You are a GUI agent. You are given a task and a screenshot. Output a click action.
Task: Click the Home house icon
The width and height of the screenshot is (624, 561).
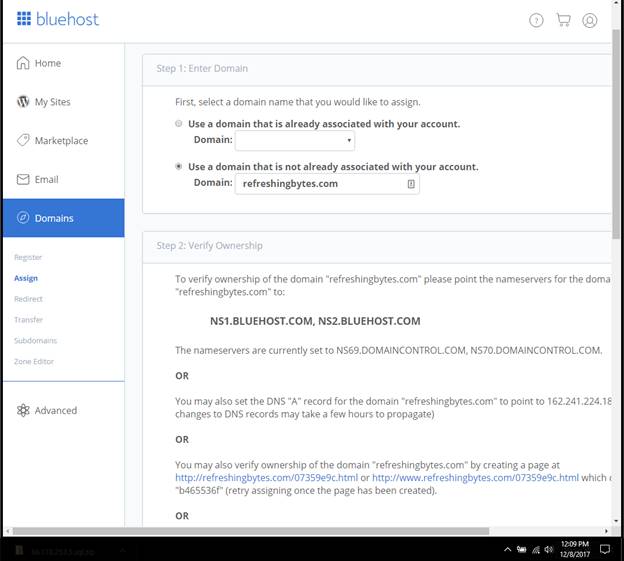click(x=23, y=63)
